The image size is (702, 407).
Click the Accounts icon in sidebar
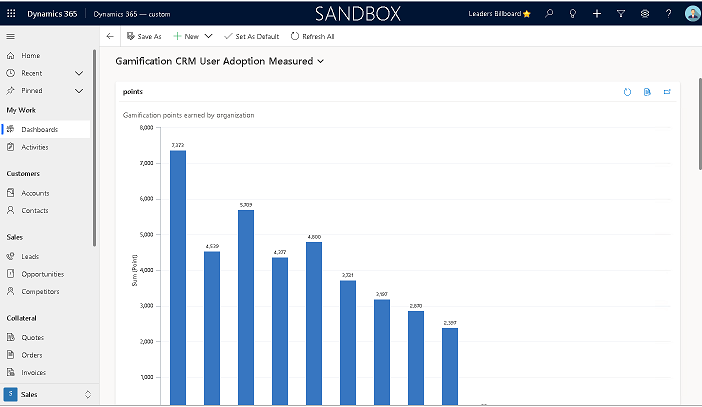tap(11, 193)
